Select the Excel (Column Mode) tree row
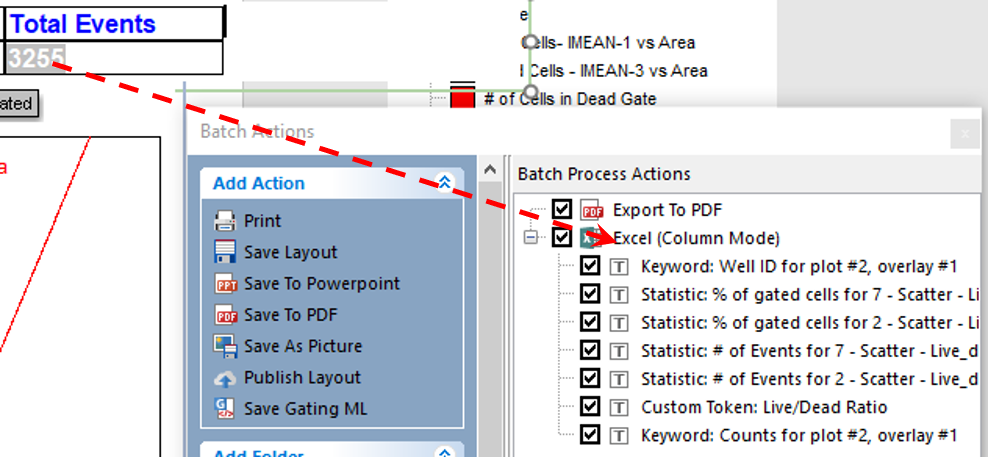Screen dimensions: 988x457 click(696, 238)
